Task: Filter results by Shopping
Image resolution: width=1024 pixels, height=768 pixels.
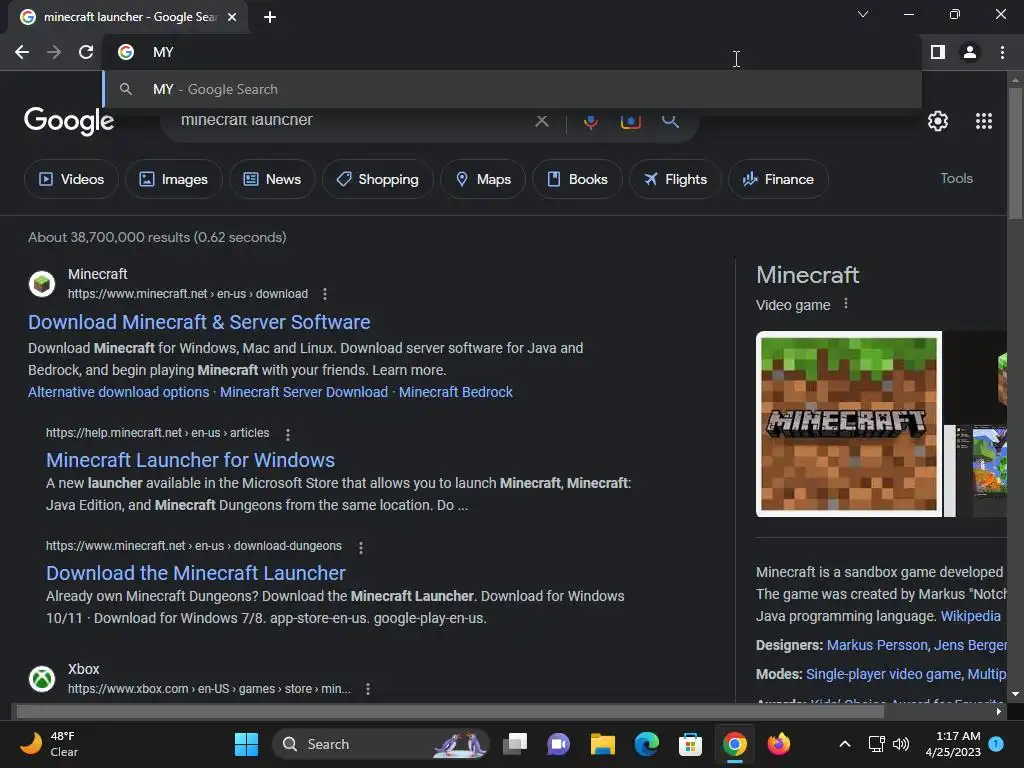Action: coord(377,179)
